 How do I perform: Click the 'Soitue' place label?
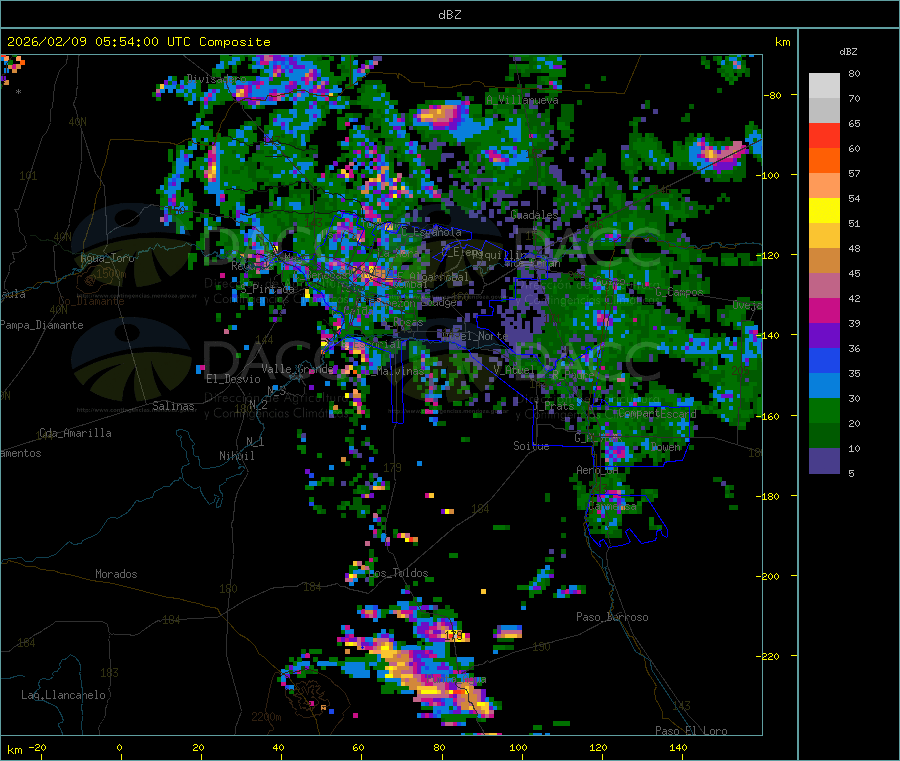[531, 446]
